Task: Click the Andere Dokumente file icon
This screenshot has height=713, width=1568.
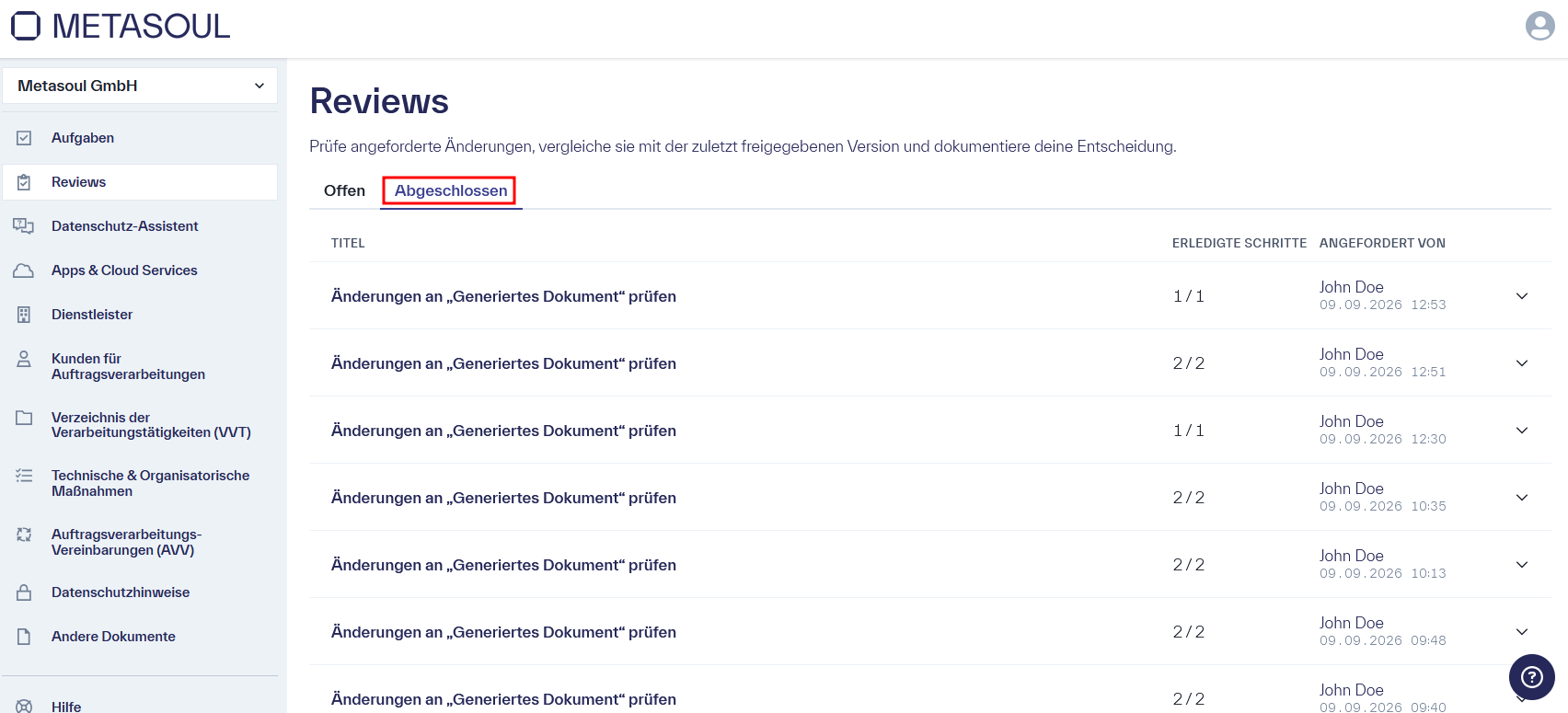Action: tap(24, 637)
